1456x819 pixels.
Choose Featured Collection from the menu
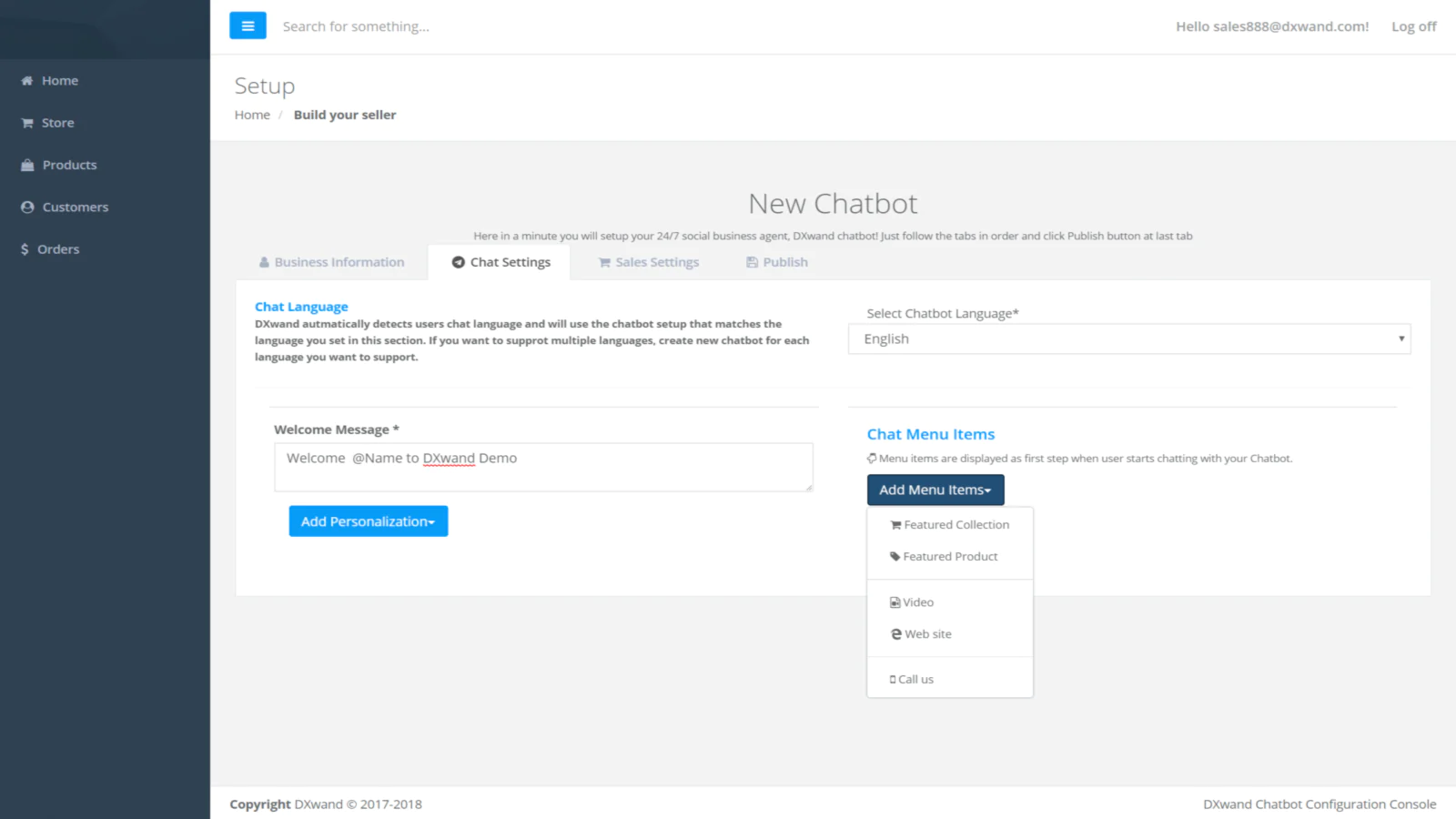[950, 525]
